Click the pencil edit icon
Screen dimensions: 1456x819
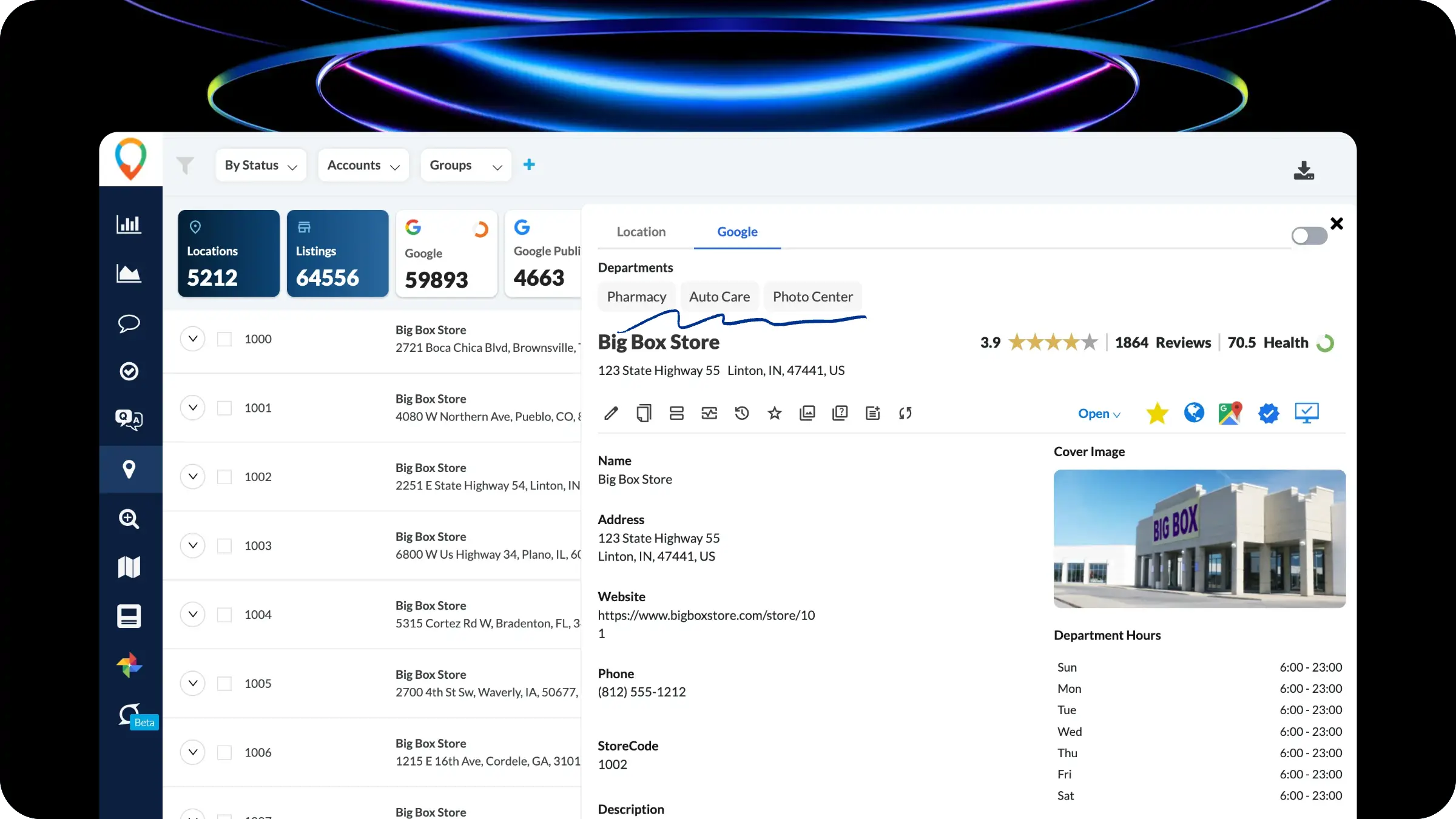[x=611, y=413]
